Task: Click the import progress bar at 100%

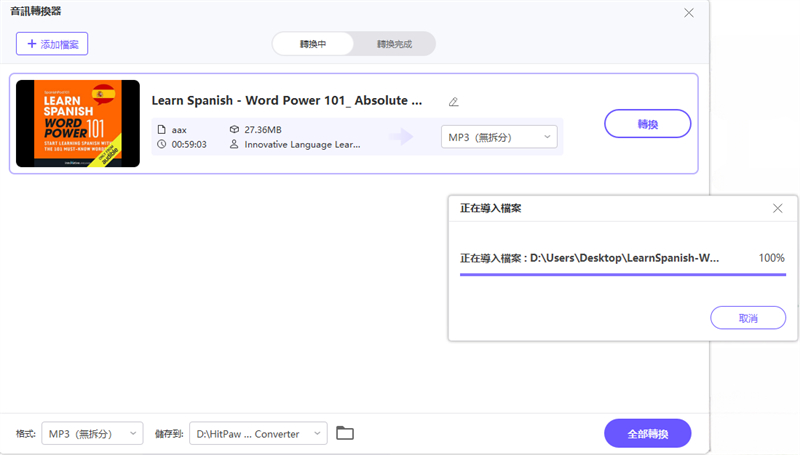Action: point(622,274)
